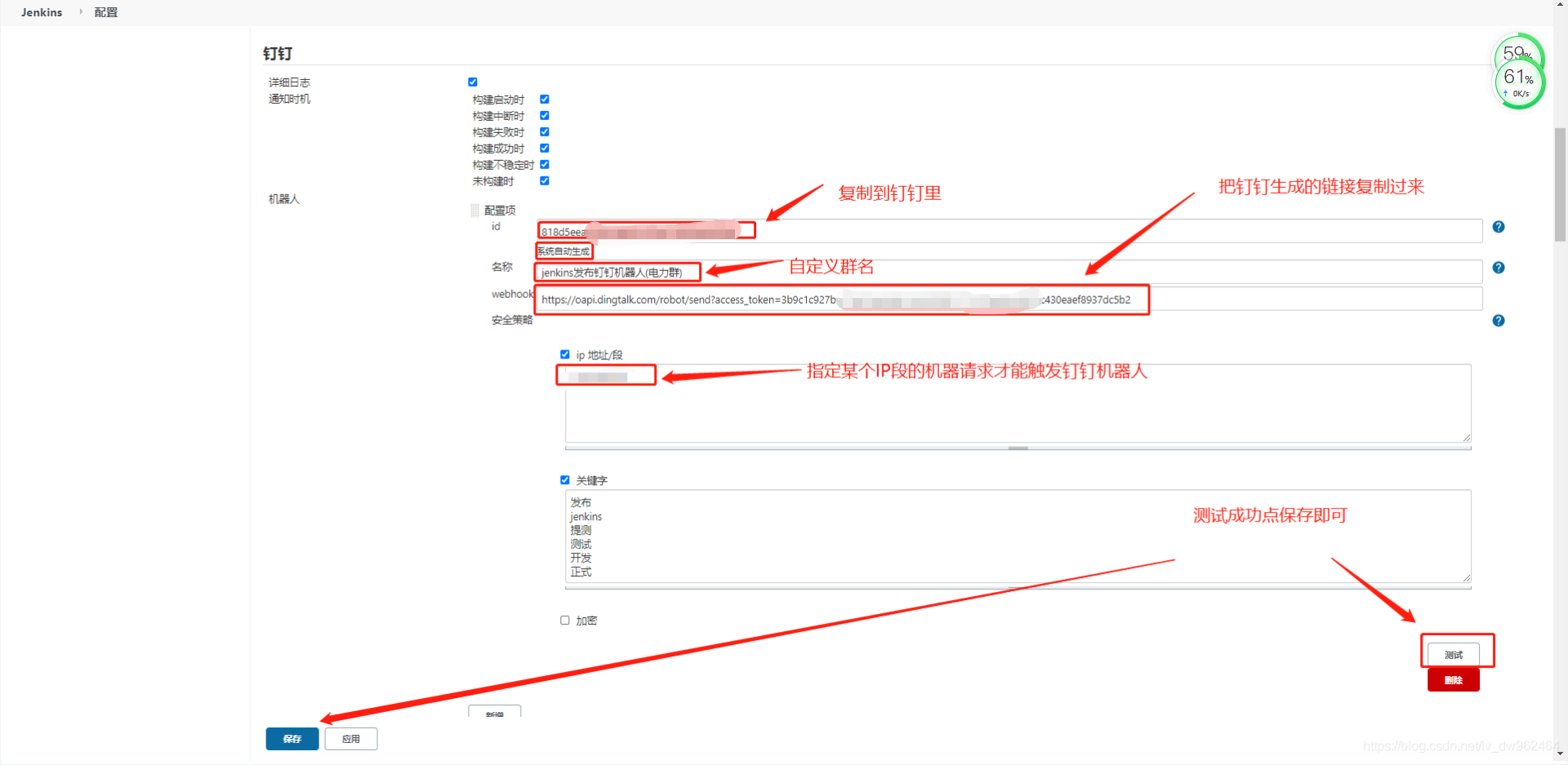Click the 通知时机 label

289,99
